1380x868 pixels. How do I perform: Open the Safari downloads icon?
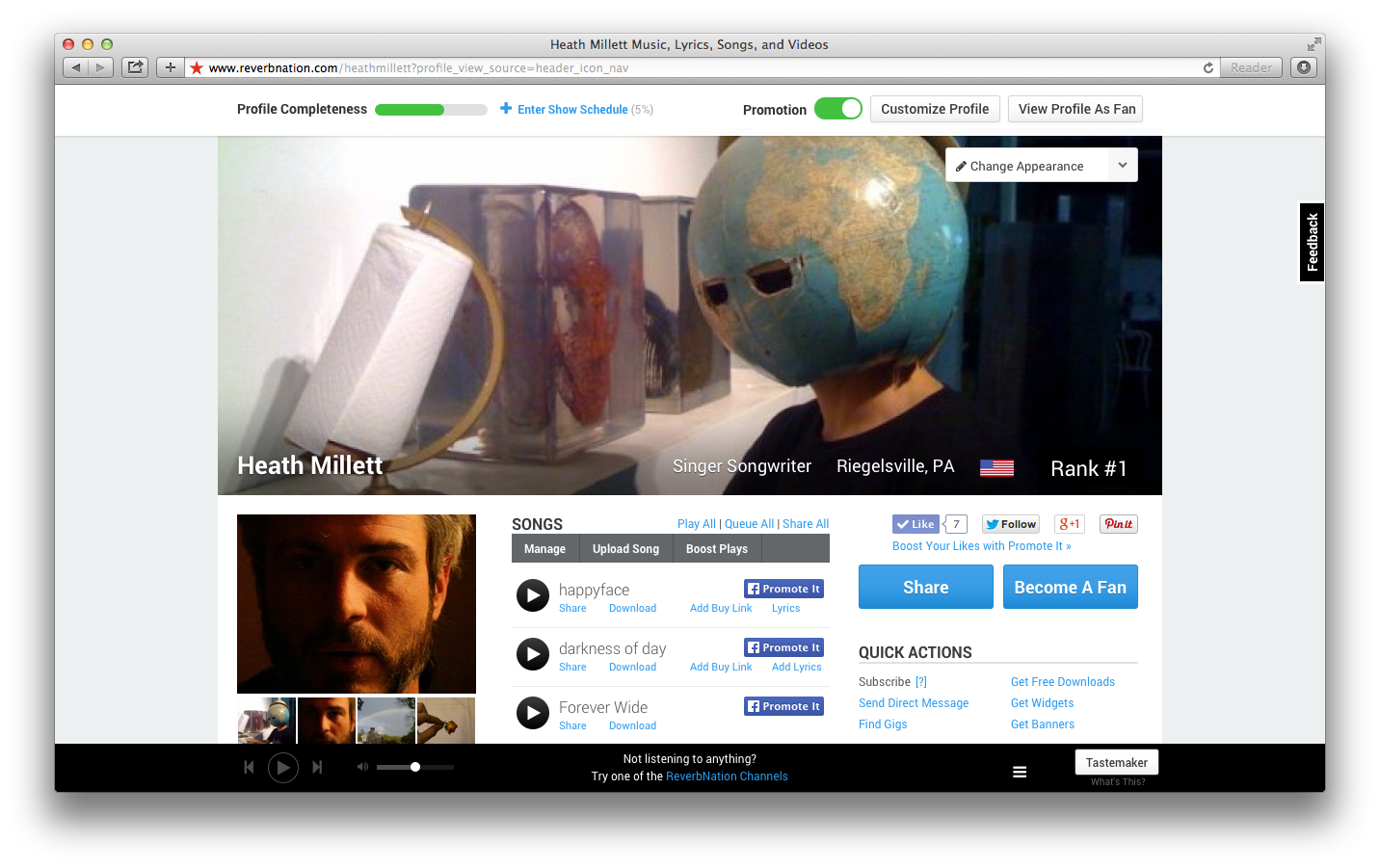click(x=1304, y=67)
